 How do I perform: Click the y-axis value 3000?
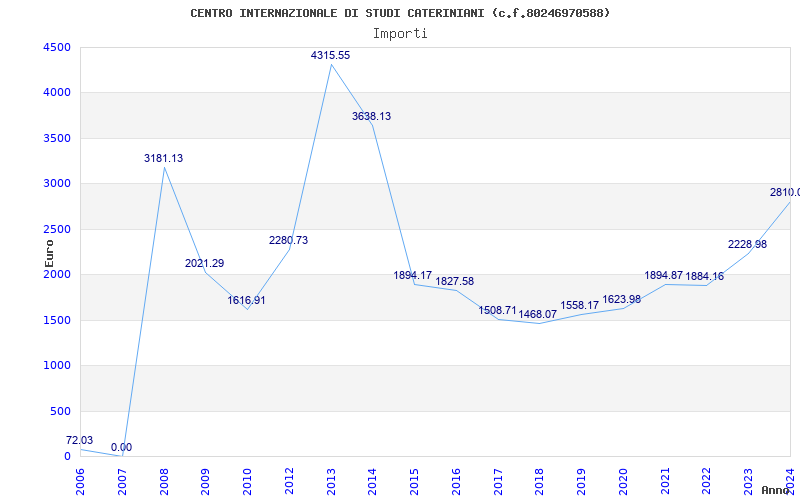pos(57,184)
